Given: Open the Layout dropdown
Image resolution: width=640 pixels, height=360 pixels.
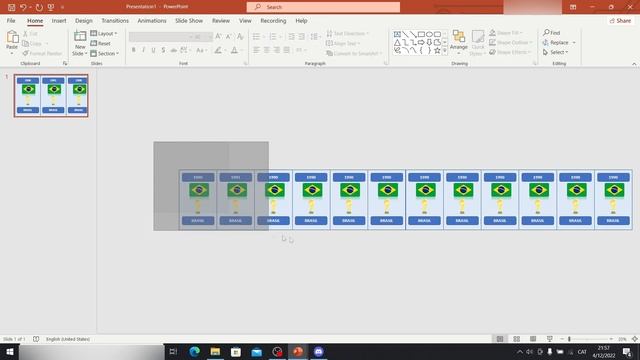Looking at the screenshot, I should [104, 33].
